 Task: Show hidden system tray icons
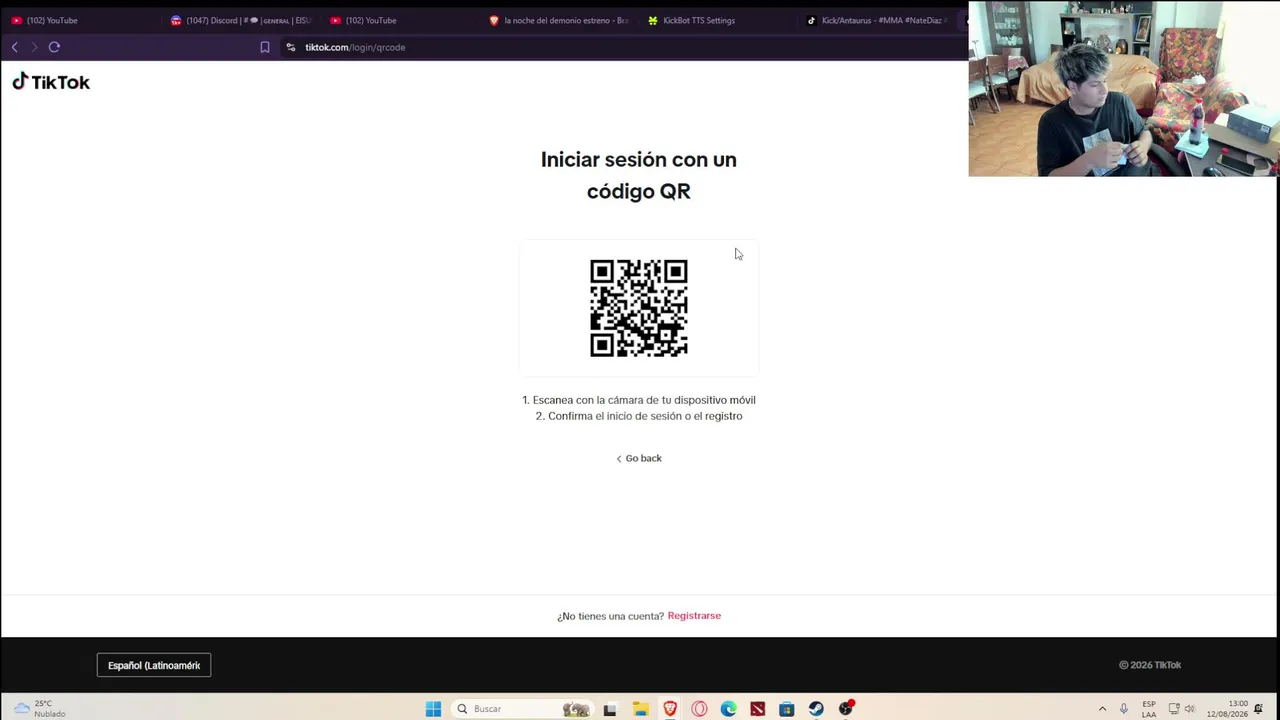click(1102, 709)
